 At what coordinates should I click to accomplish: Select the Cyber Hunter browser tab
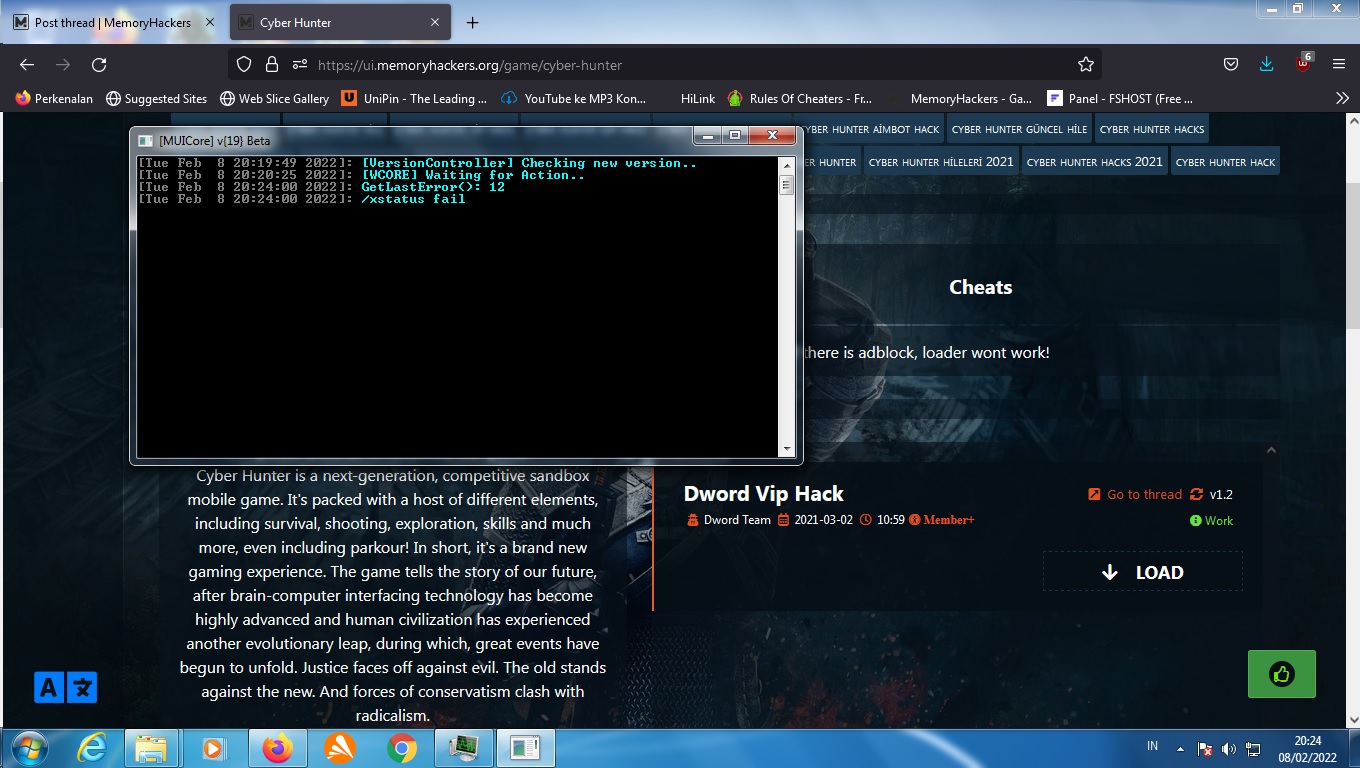[340, 22]
